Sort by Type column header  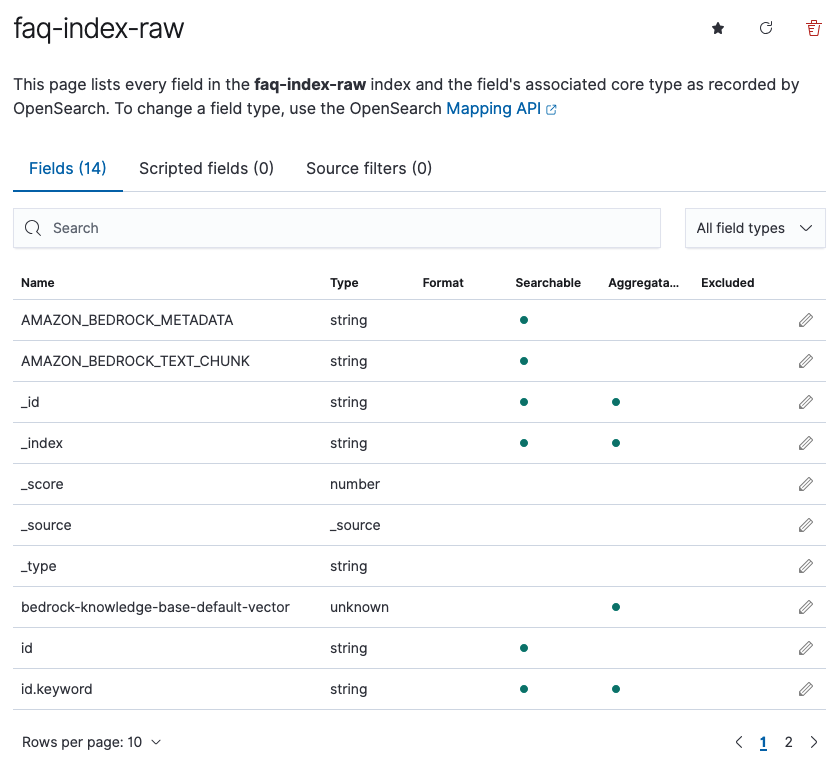click(344, 283)
